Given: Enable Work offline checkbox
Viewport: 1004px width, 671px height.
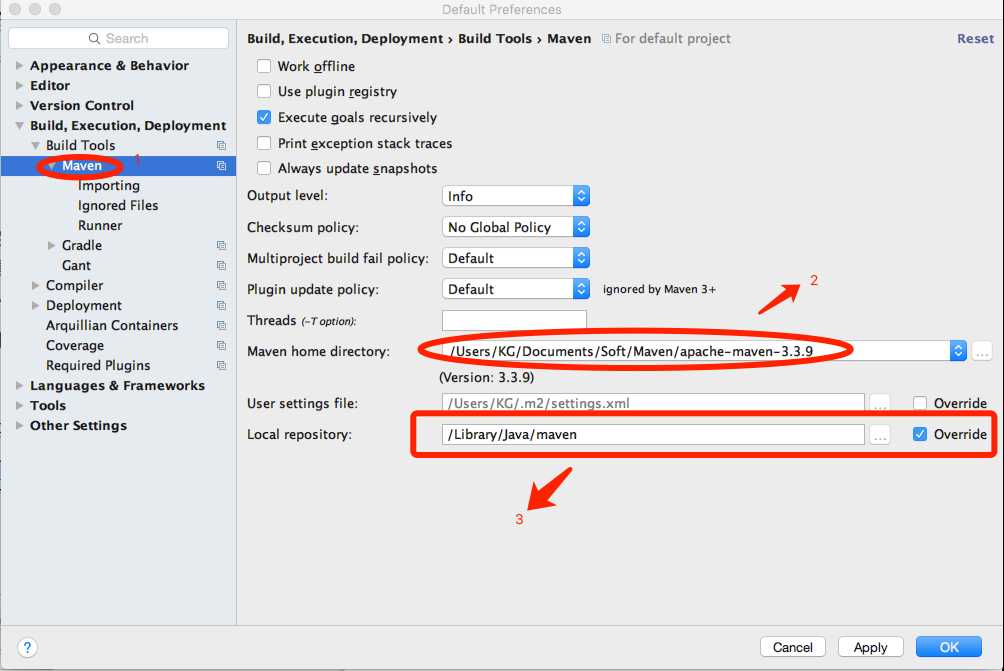Looking at the screenshot, I should (x=264, y=67).
